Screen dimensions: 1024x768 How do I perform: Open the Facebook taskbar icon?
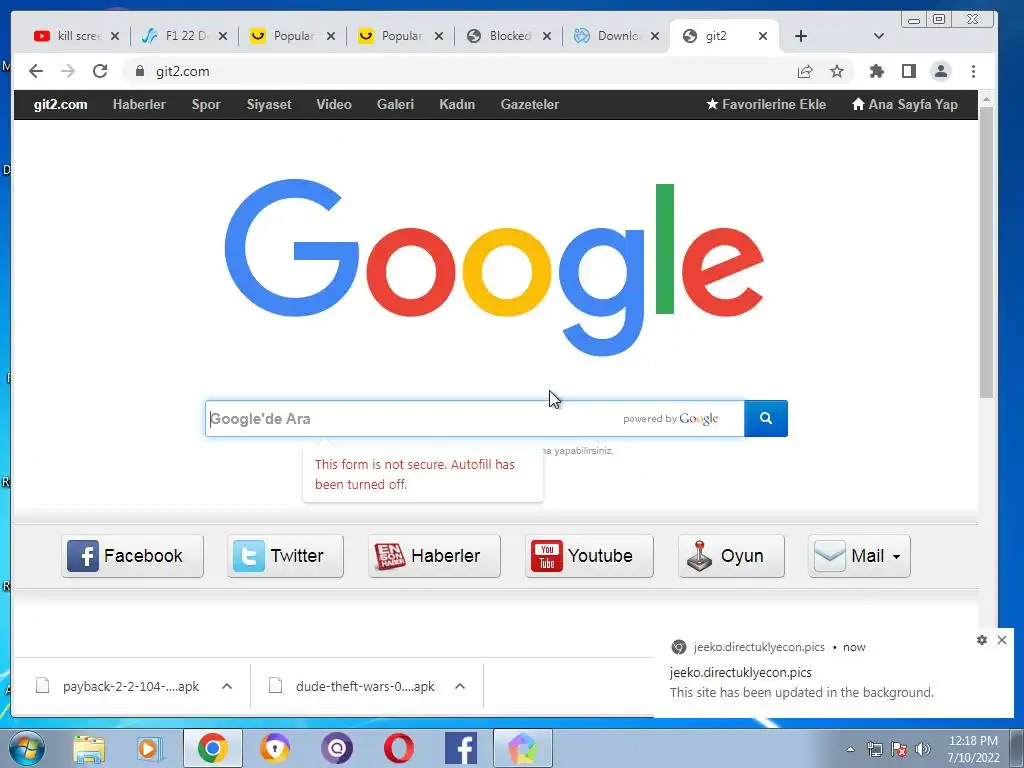coord(460,748)
